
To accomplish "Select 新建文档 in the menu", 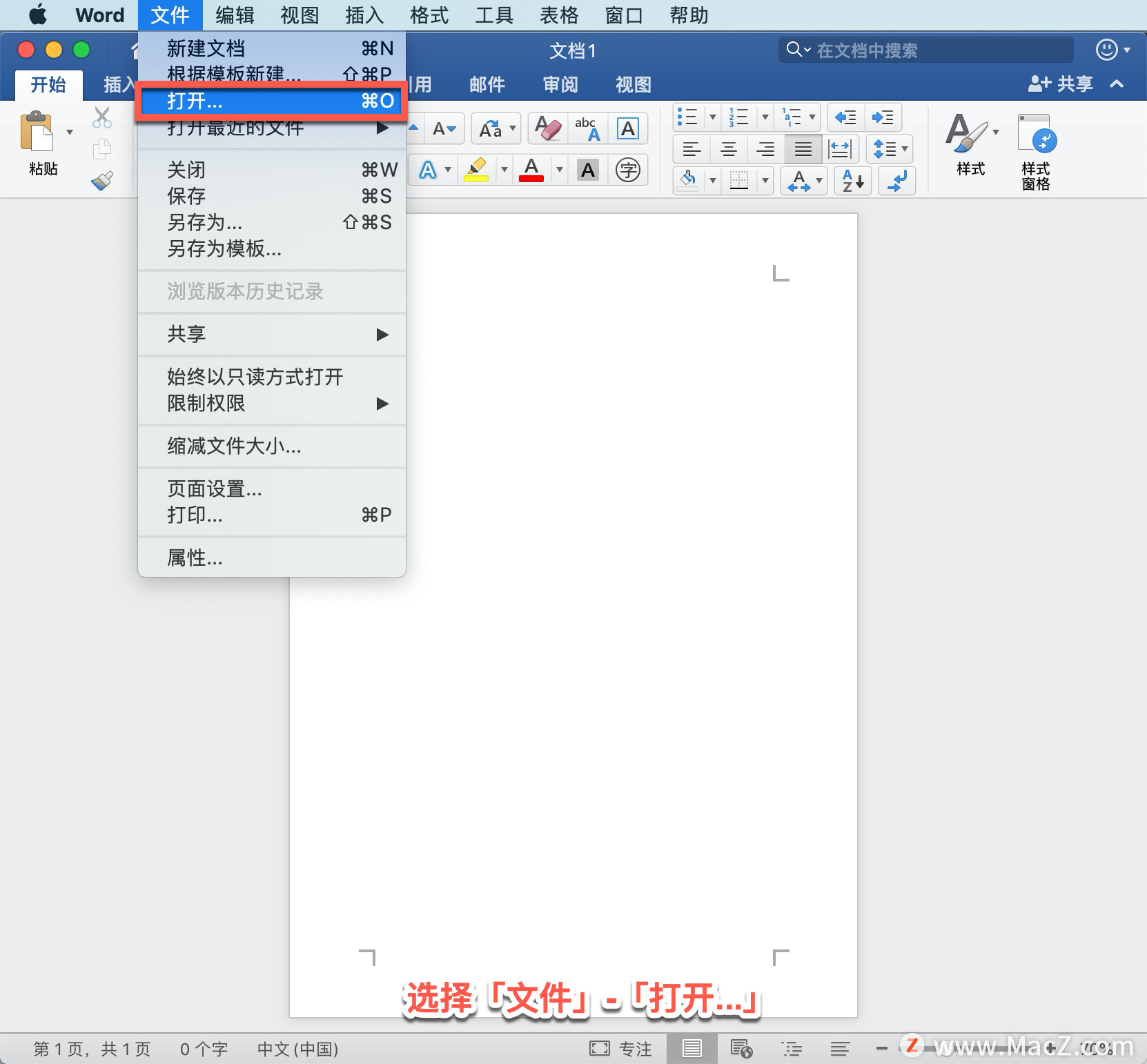I will [272, 48].
